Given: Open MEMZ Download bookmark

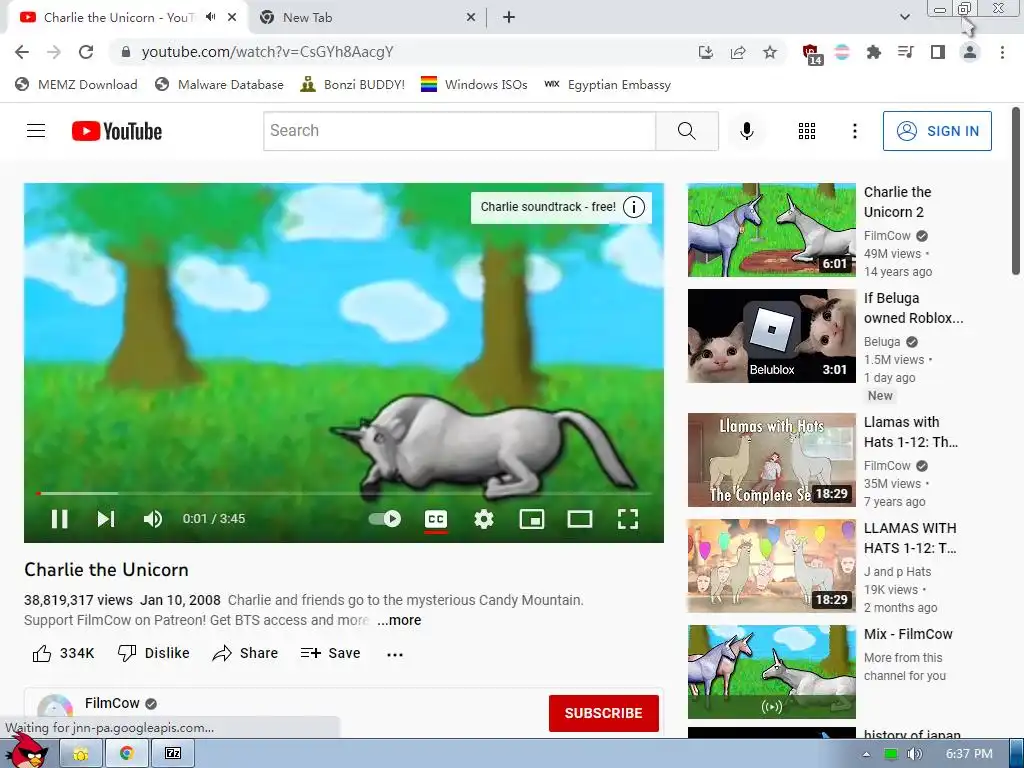Looking at the screenshot, I should (76, 85).
